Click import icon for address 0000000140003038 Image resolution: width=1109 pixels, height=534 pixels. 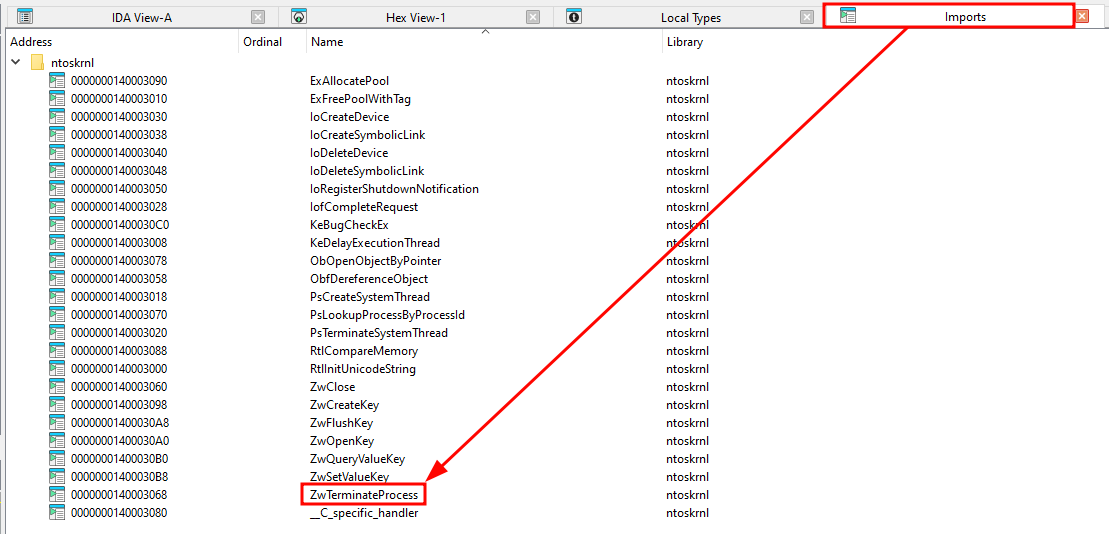tap(57, 134)
